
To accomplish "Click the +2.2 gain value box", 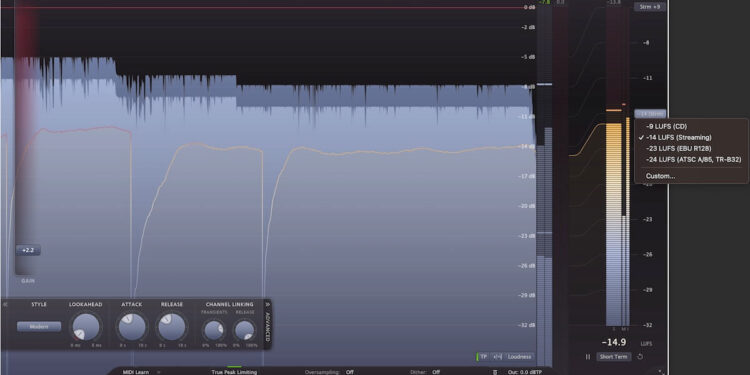I will [28, 250].
